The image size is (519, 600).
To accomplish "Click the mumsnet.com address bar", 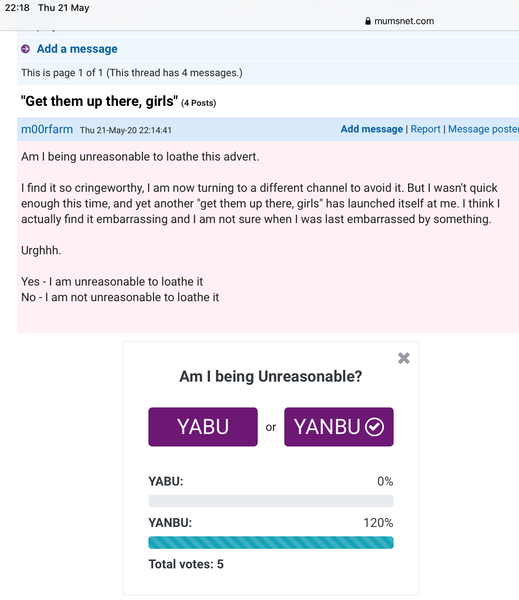I will coord(400,21).
